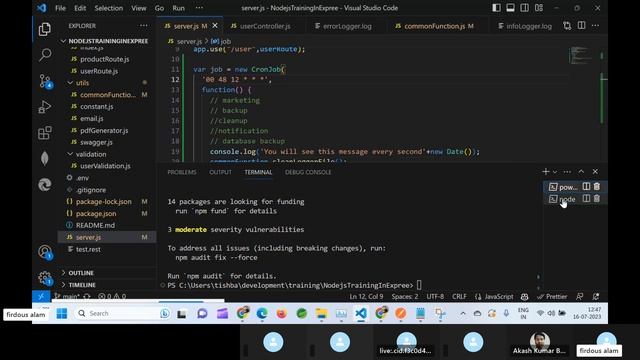The image size is (640, 360).
Task: Close the server.js editor tab
Action: 215,26
